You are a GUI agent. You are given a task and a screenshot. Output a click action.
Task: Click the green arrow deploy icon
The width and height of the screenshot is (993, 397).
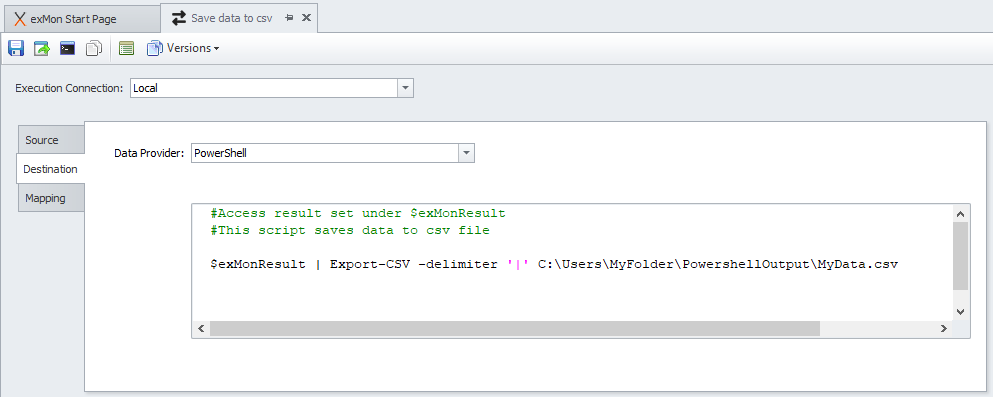tap(42, 48)
